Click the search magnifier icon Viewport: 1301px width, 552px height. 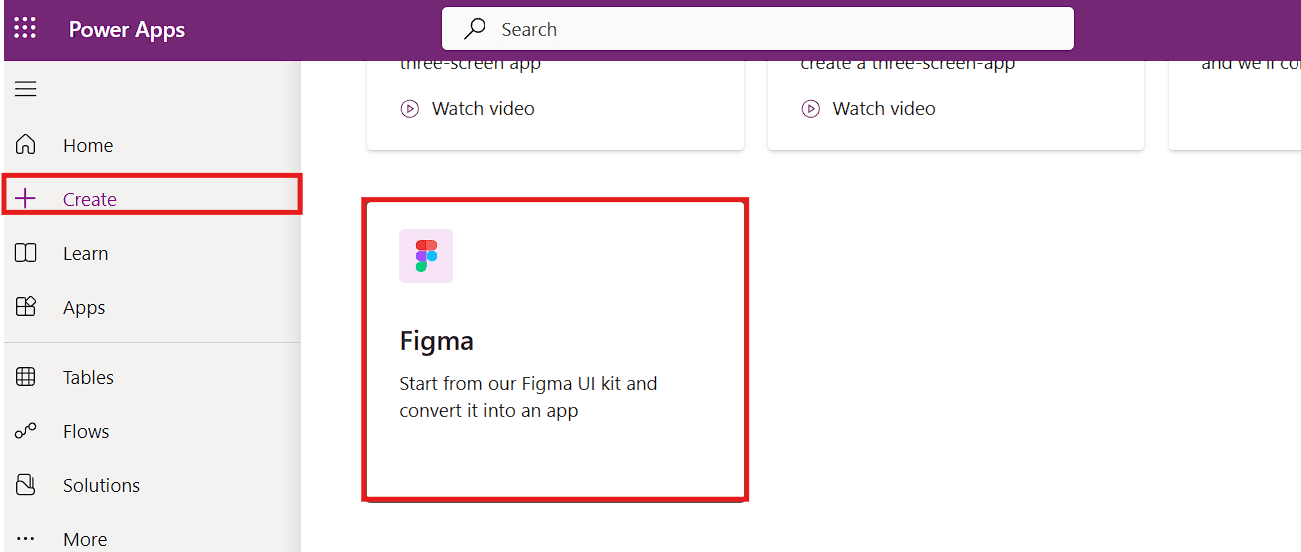tap(475, 29)
